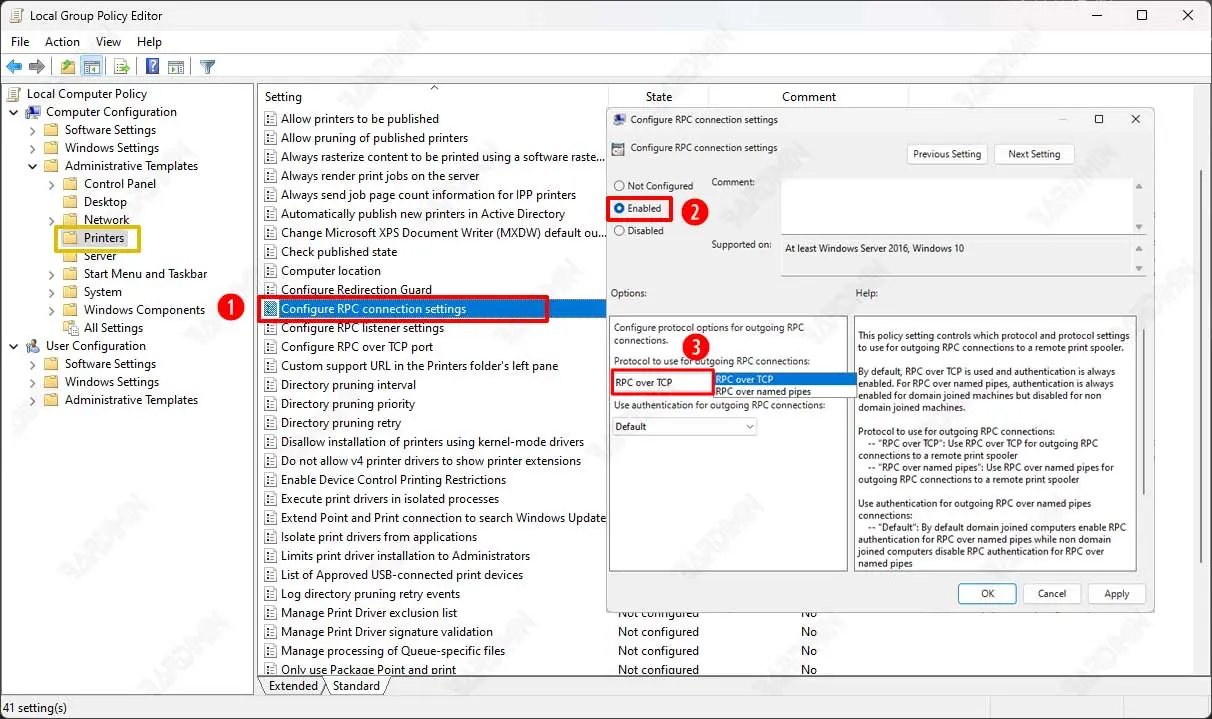The image size is (1212, 719).
Task: Open the authentication Default dropdown
Action: (x=685, y=427)
